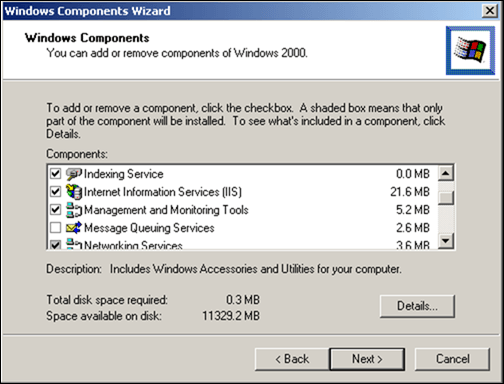The height and width of the screenshot is (384, 504).
Task: Cancel the Windows Components Wizard
Action: pos(452,359)
